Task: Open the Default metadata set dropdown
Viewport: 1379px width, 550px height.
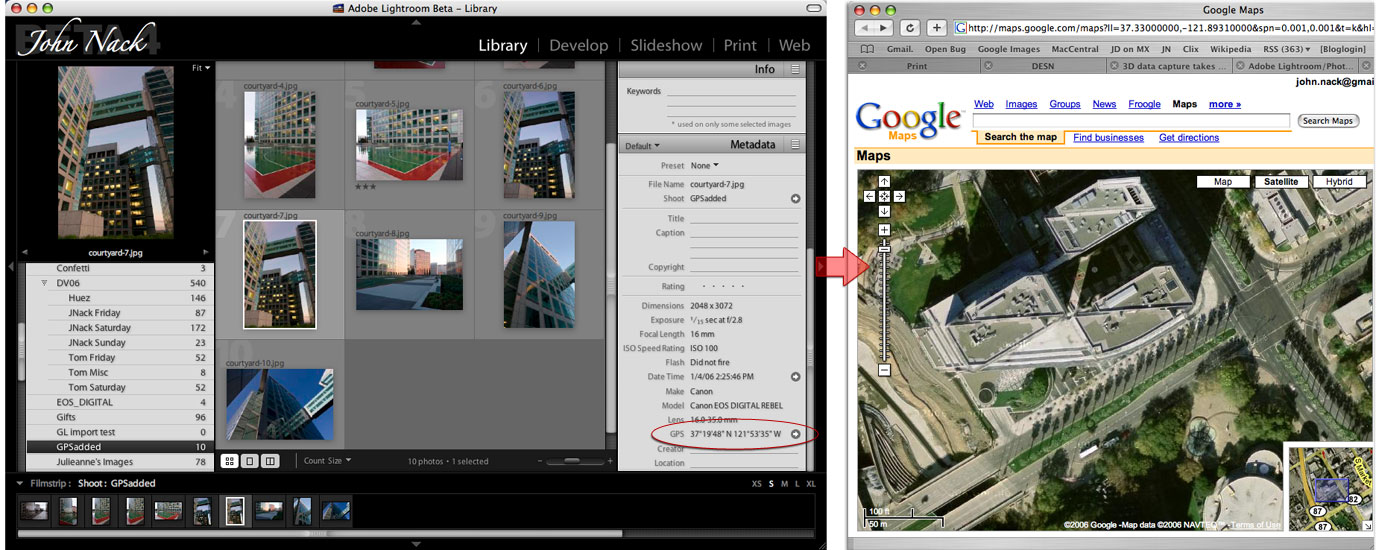Action: [642, 146]
